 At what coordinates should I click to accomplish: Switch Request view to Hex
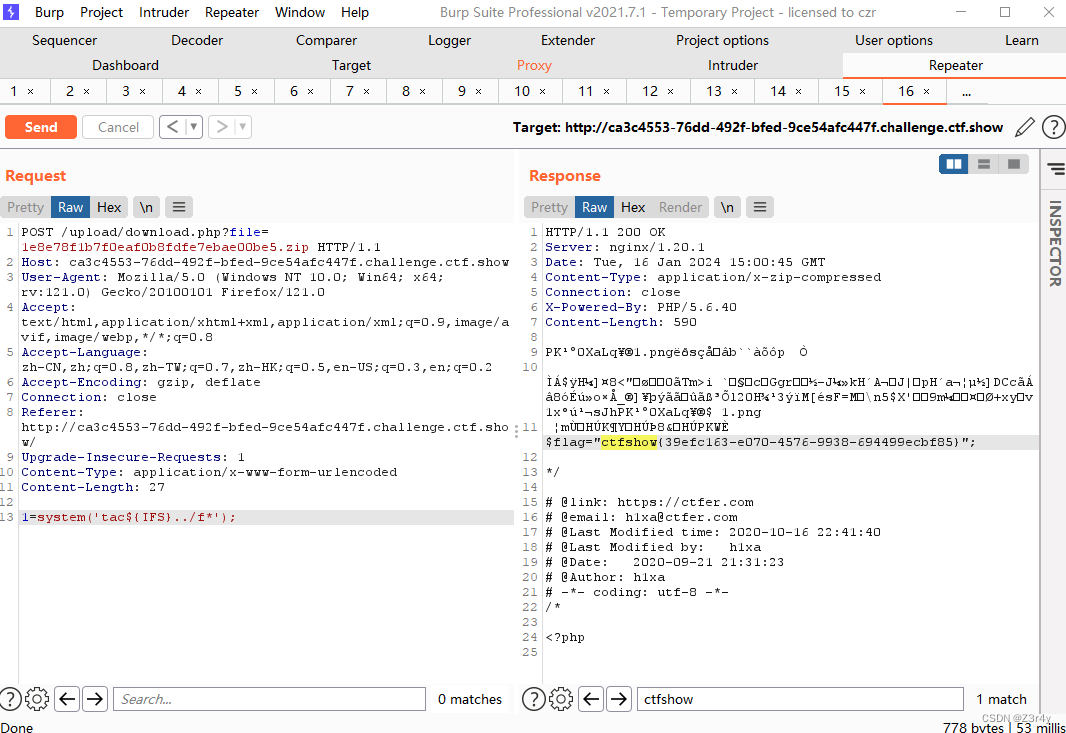(x=109, y=207)
